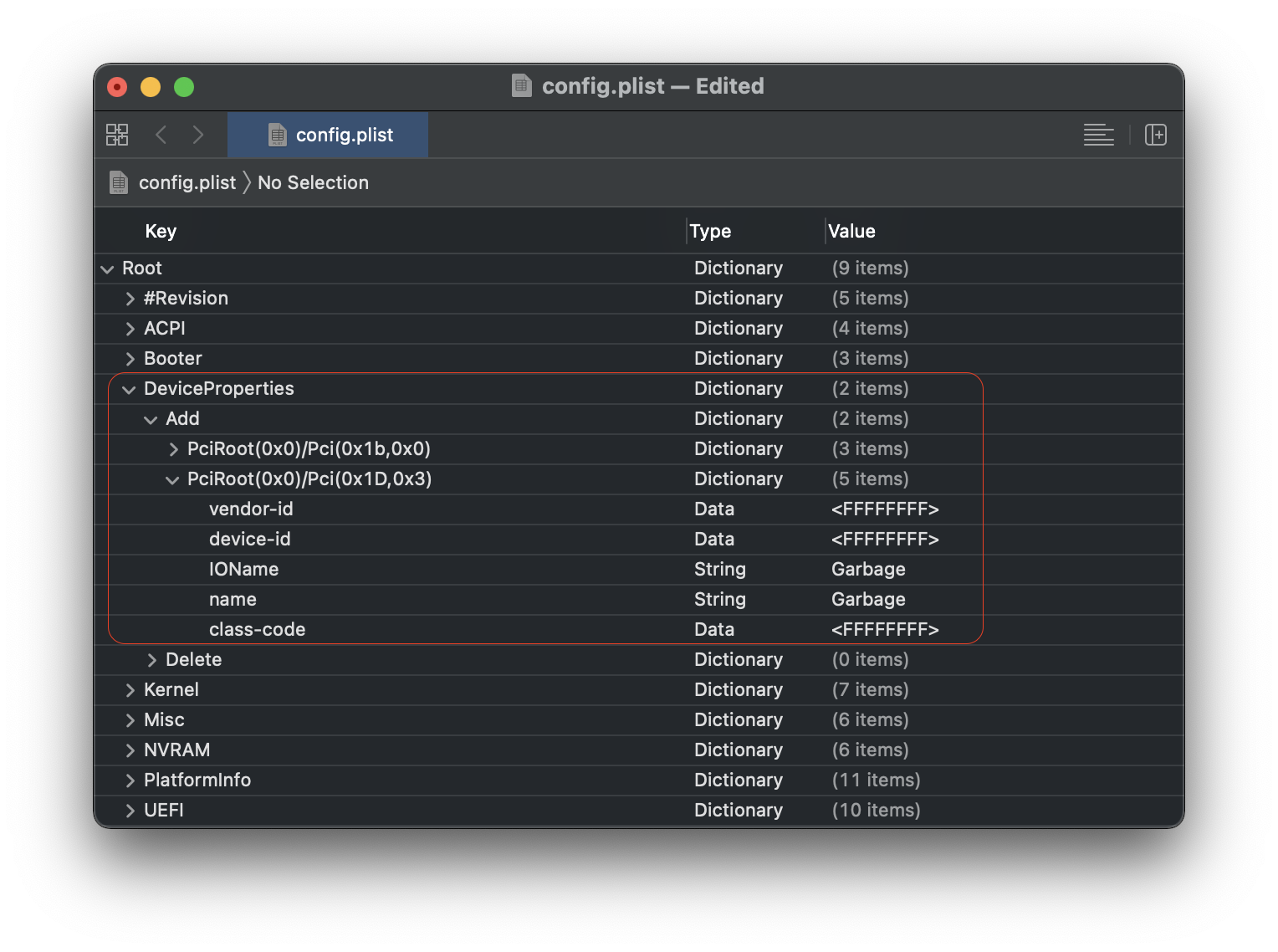
Task: Go back with the left arrow
Action: click(x=161, y=135)
